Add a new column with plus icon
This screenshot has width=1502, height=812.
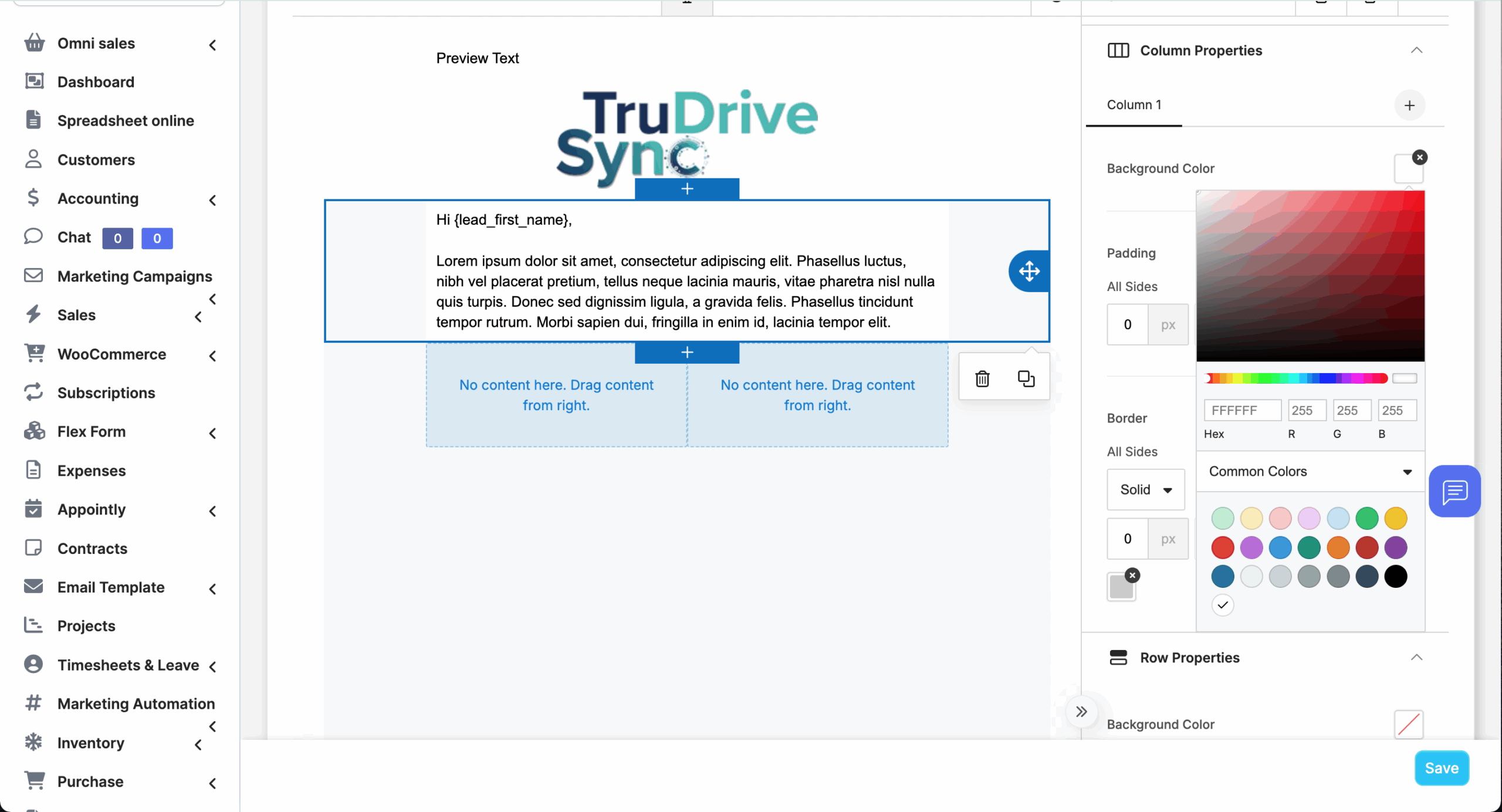point(1409,105)
